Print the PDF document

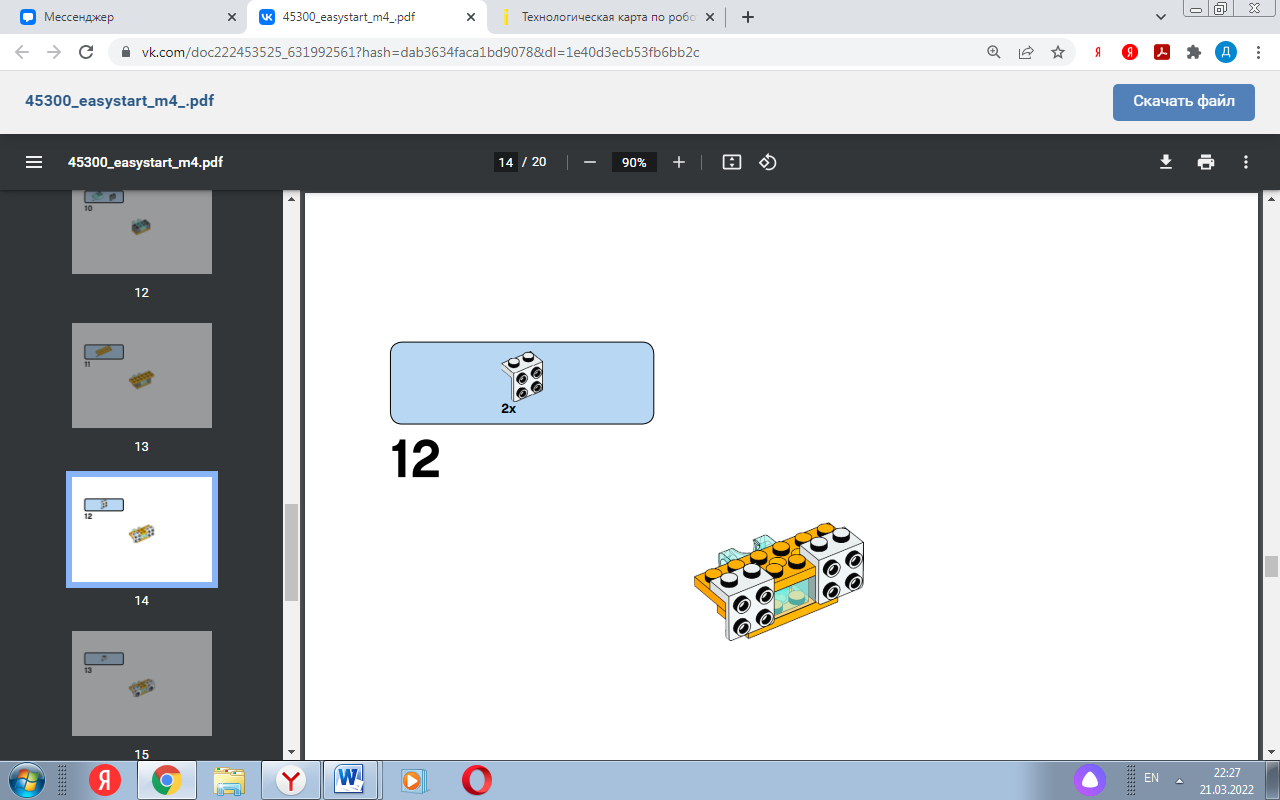[x=1206, y=162]
